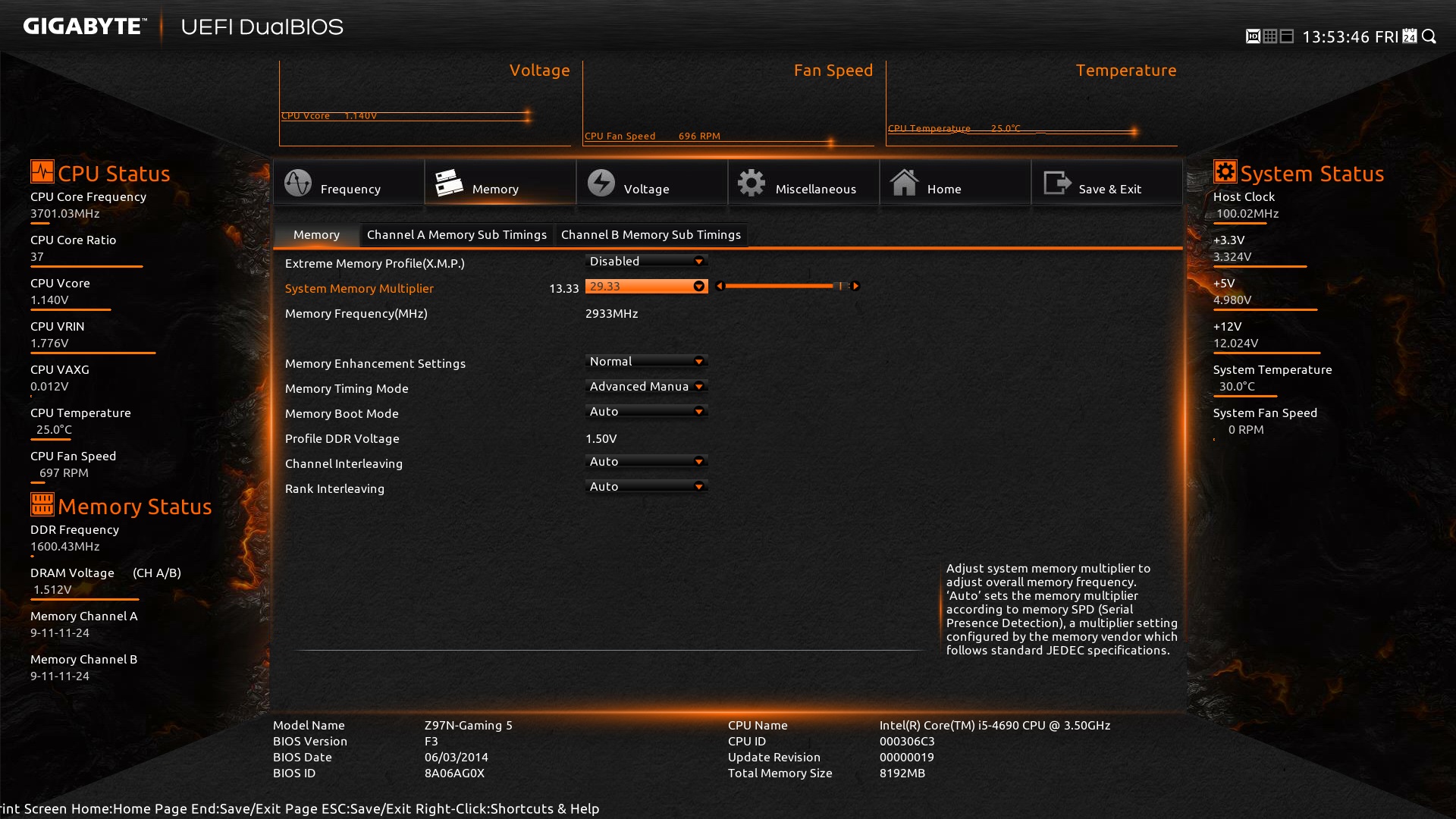
Task: Switch to the classic window layout icon
Action: 1287,36
